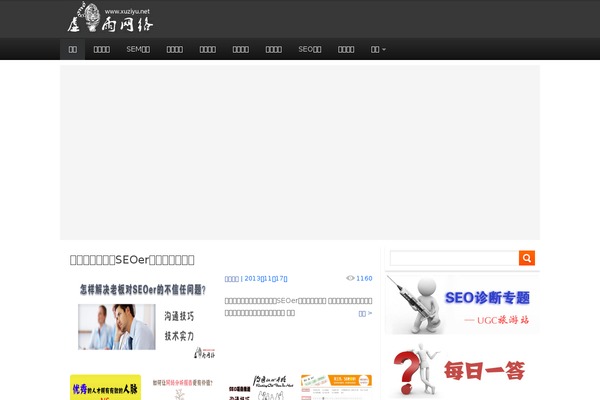
Task: Click the read-more link after the excerpt
Action: pyautogui.click(x=365, y=313)
